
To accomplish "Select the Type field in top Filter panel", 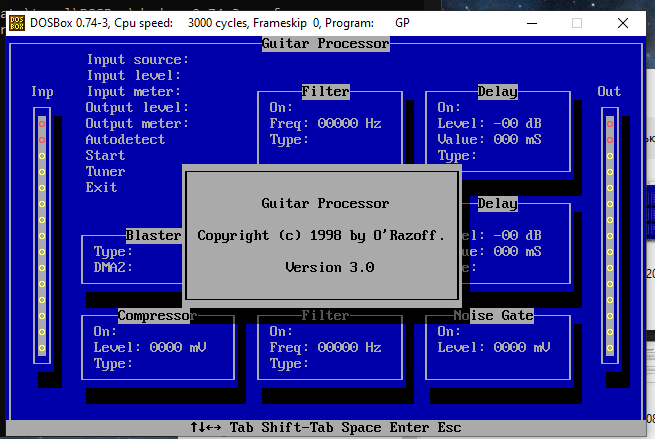I will coord(289,140).
